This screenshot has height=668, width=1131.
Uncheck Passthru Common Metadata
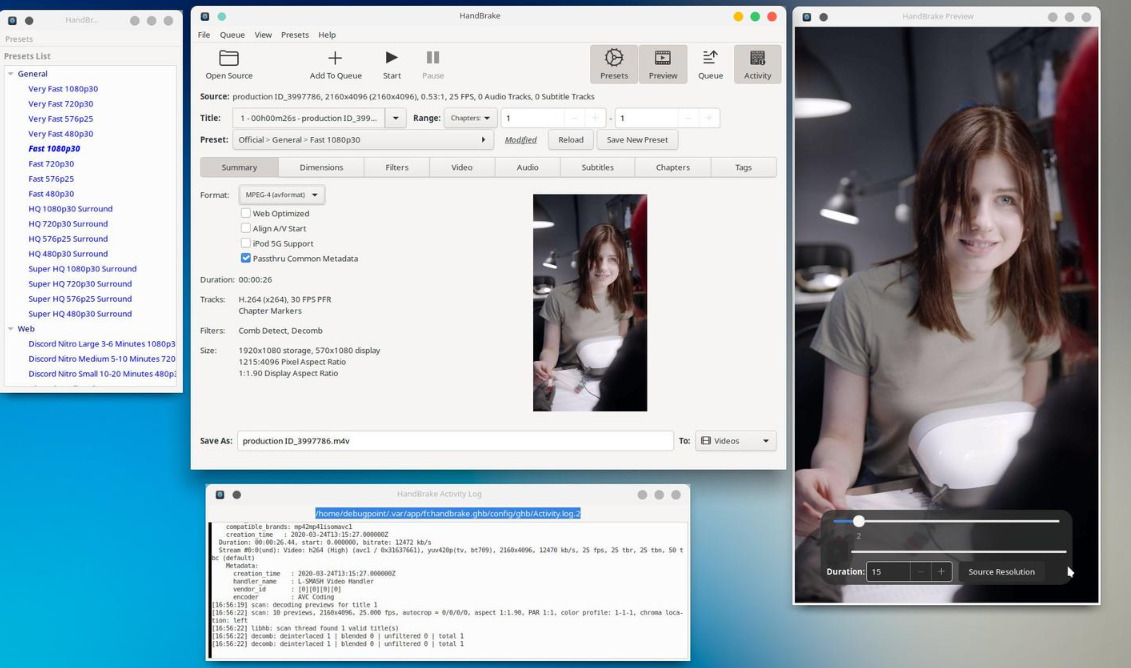coord(246,258)
